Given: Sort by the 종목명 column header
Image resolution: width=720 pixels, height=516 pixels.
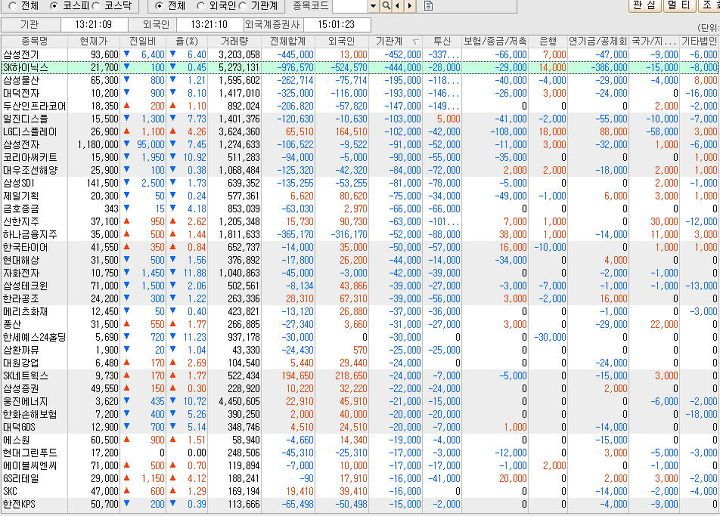Looking at the screenshot, I should click(x=34, y=41).
